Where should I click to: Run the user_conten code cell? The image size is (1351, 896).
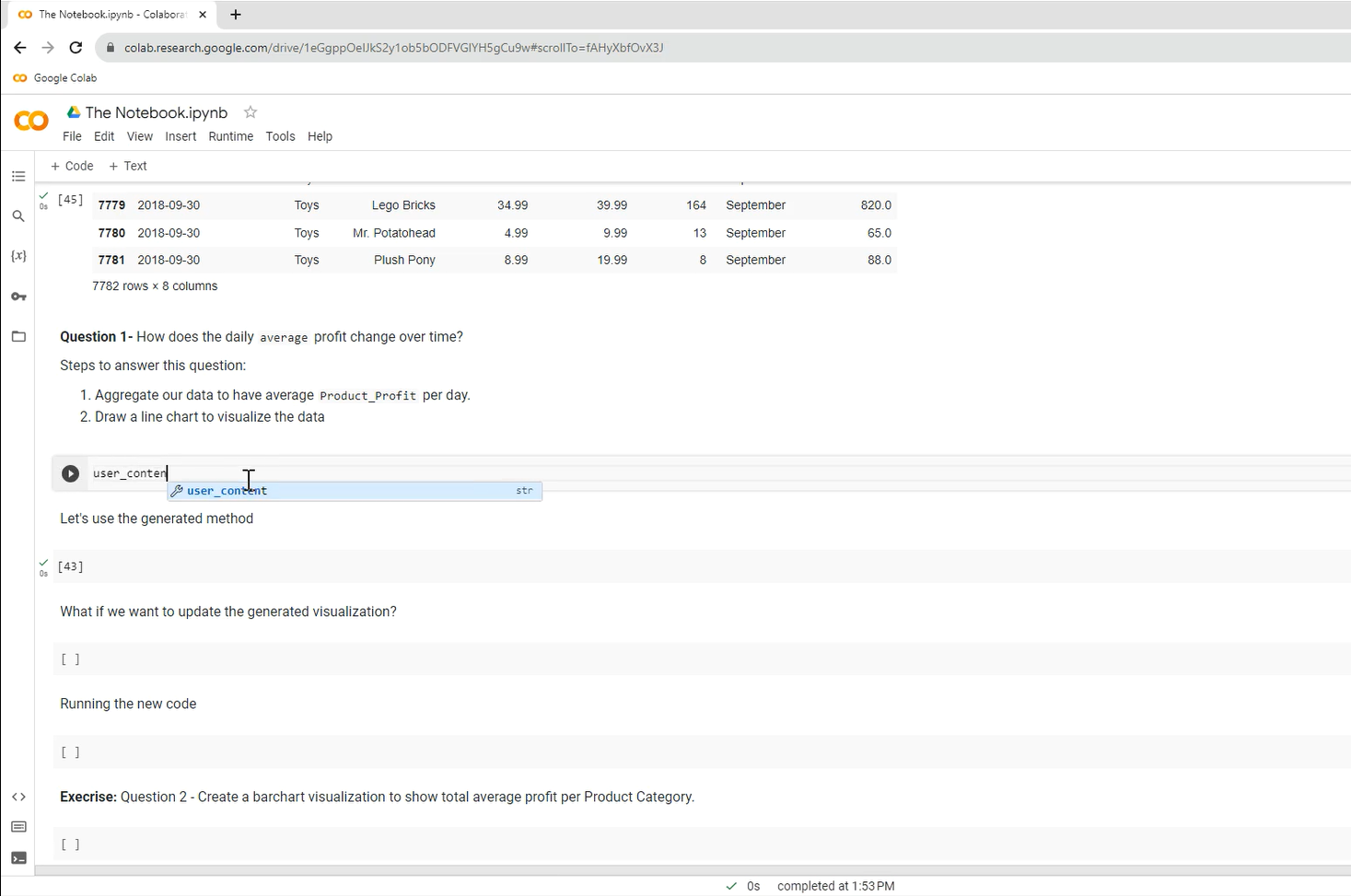click(70, 473)
